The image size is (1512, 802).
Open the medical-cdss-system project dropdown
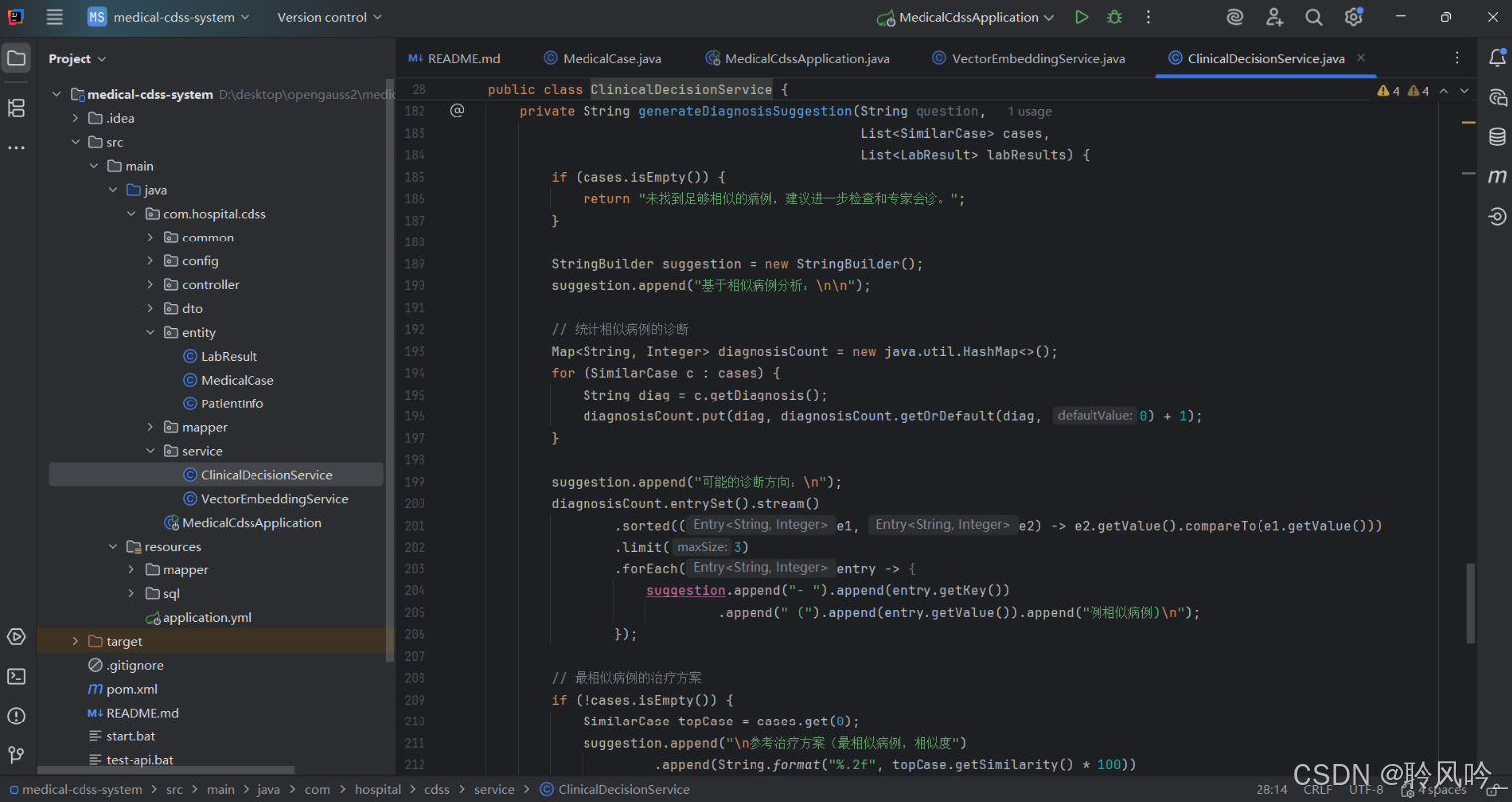168,17
